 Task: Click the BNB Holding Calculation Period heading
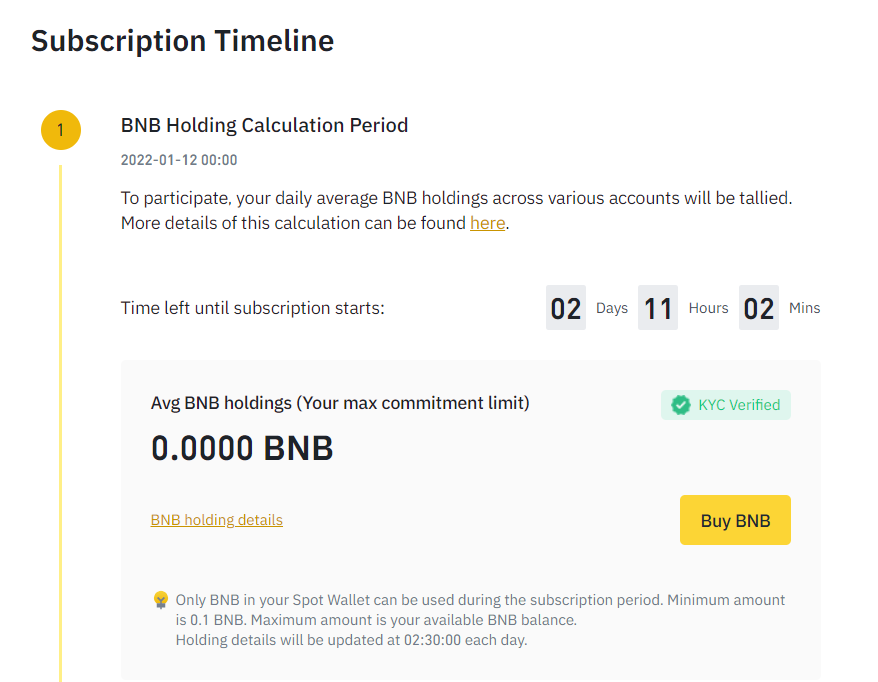click(264, 125)
